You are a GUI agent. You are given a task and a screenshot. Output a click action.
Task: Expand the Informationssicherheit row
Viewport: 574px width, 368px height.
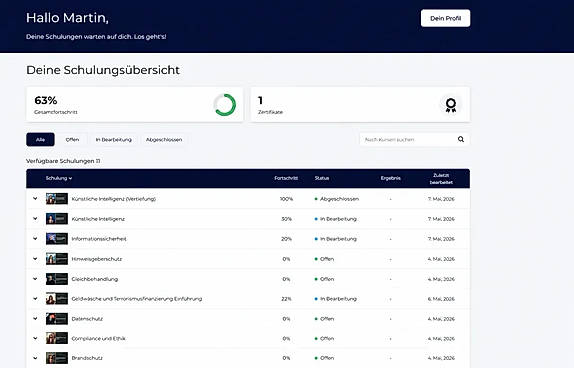pyautogui.click(x=35, y=238)
